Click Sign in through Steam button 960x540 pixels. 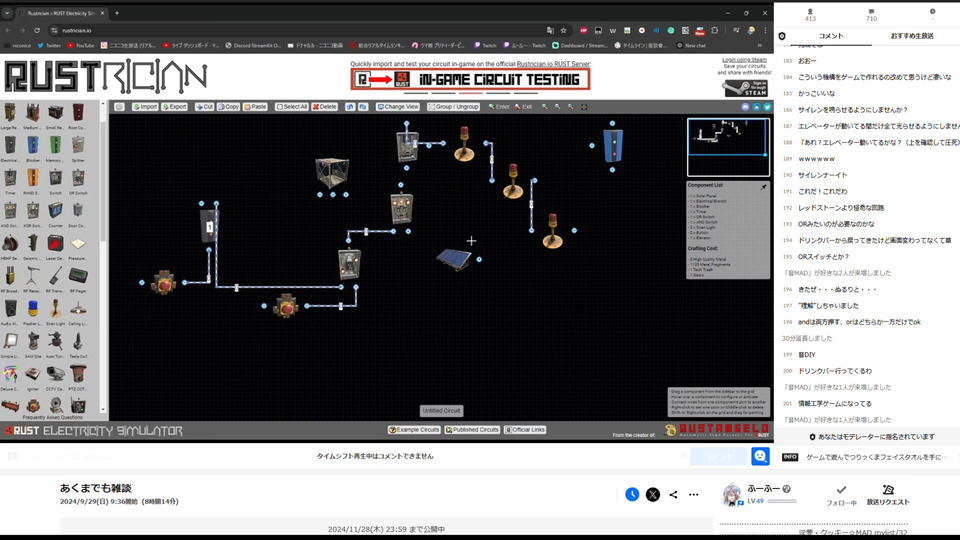click(x=745, y=89)
